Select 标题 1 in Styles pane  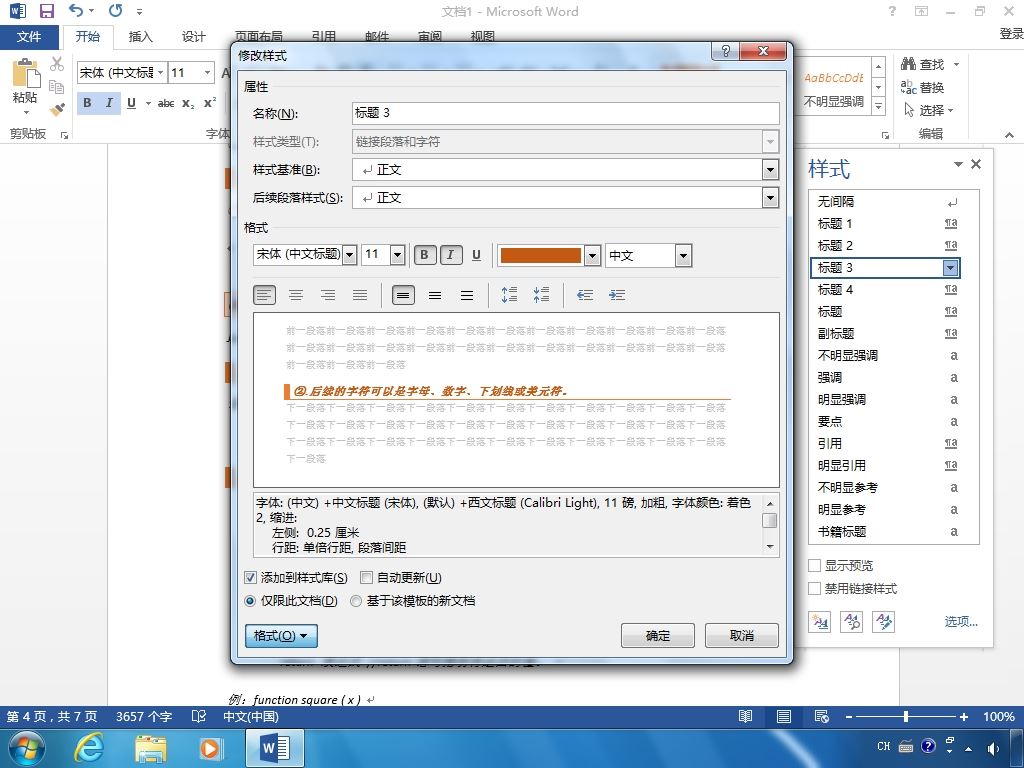884,224
